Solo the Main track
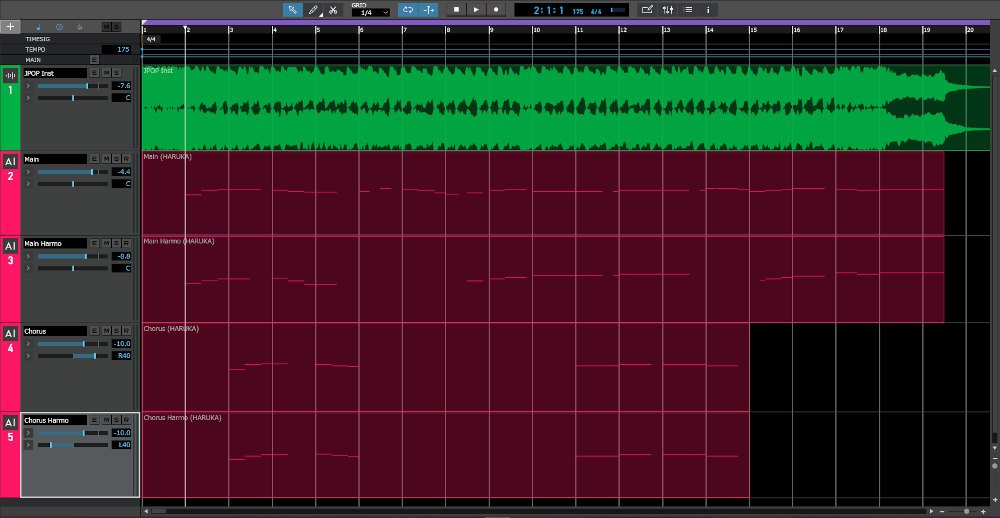Viewport: 1000px width, 518px height. coord(116,159)
